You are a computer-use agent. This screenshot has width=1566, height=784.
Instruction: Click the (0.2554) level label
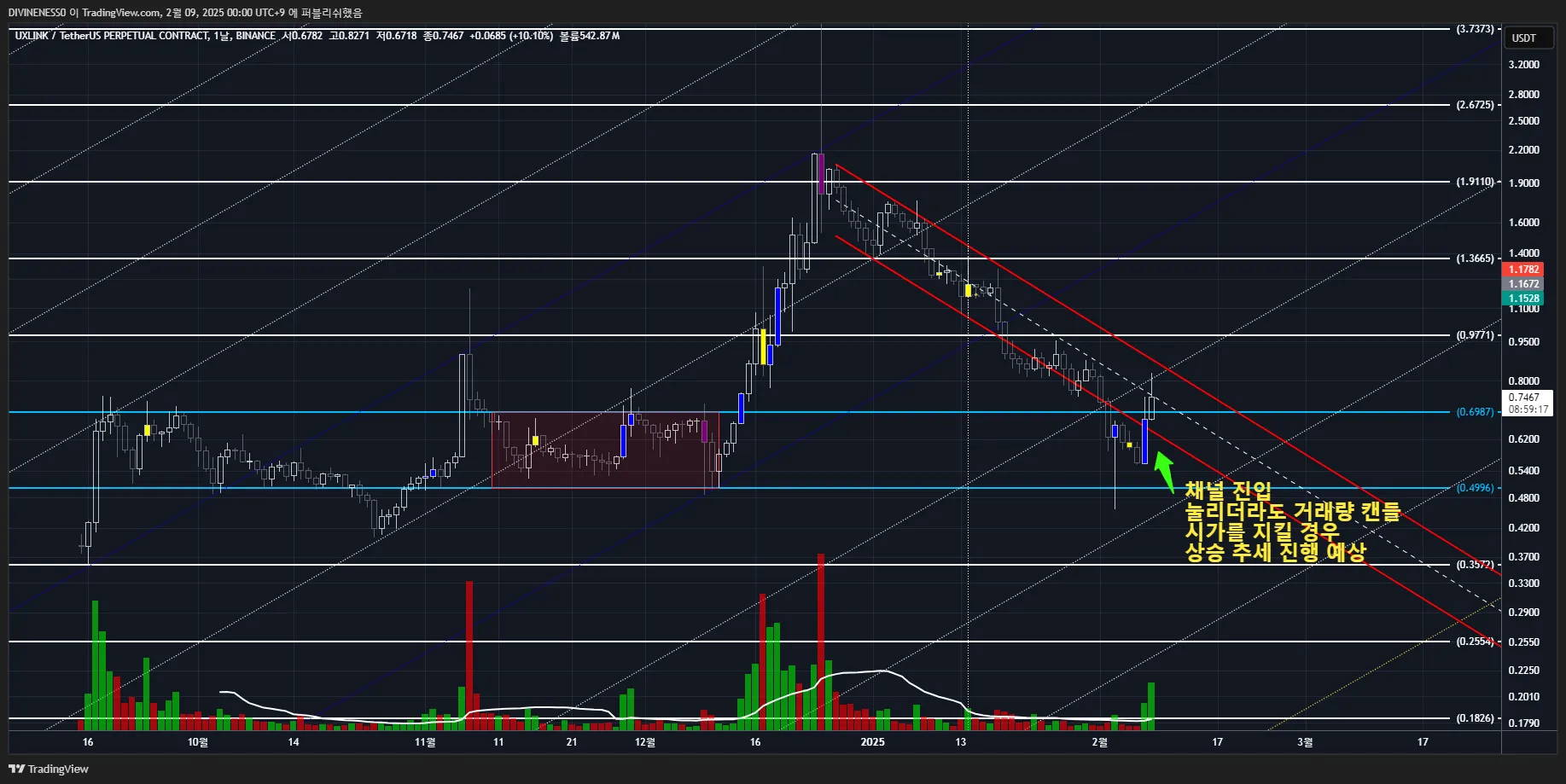(x=1475, y=642)
